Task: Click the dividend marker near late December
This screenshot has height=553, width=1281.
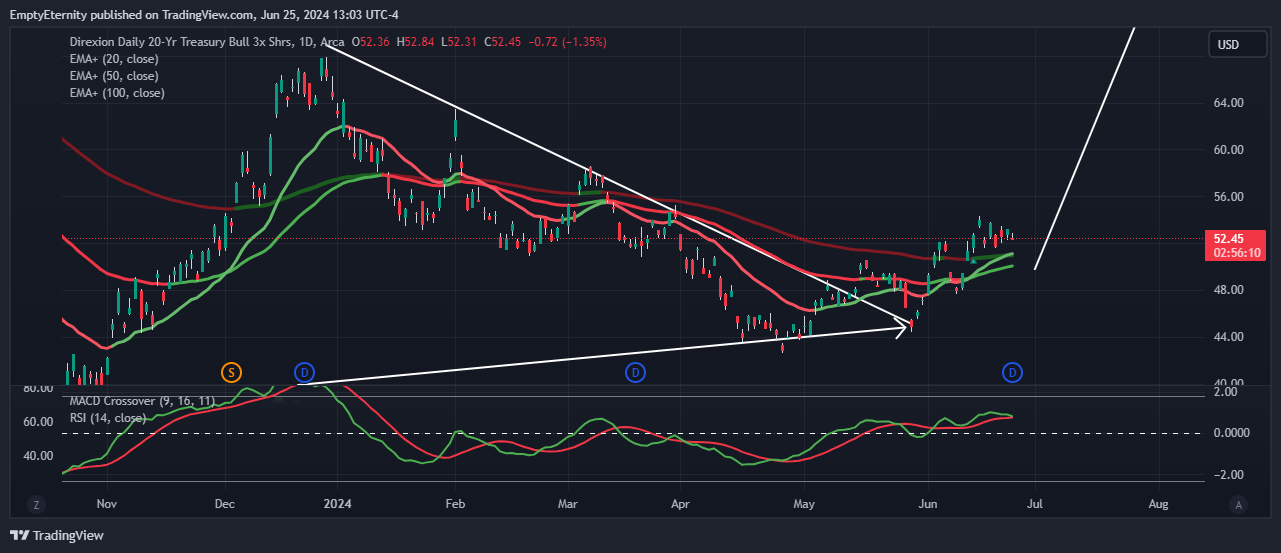Action: (305, 373)
